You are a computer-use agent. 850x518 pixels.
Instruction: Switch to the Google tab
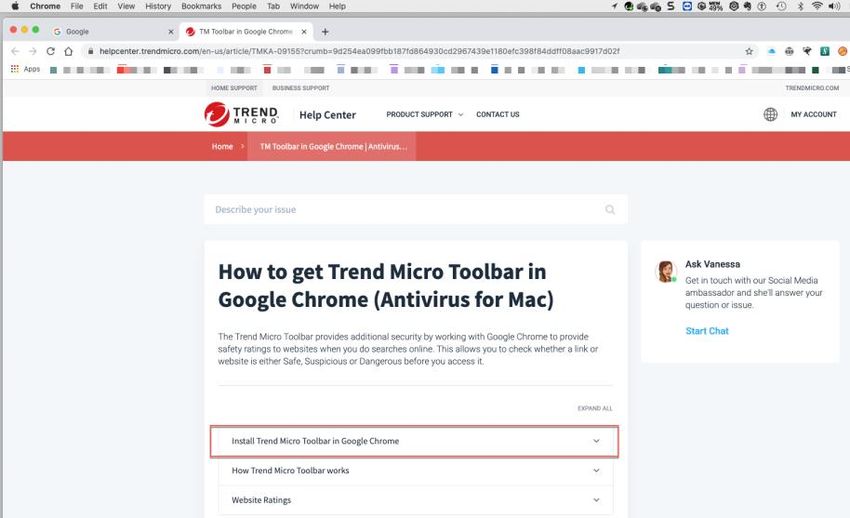point(113,31)
